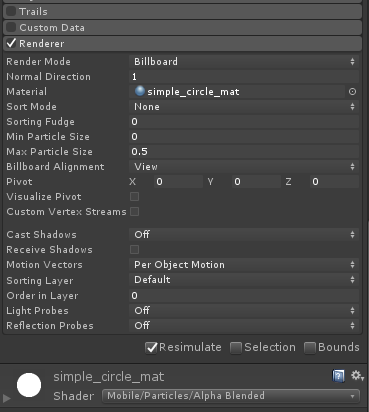Enable the Trails module checkbox
This screenshot has height=412, width=369.
[11, 11]
